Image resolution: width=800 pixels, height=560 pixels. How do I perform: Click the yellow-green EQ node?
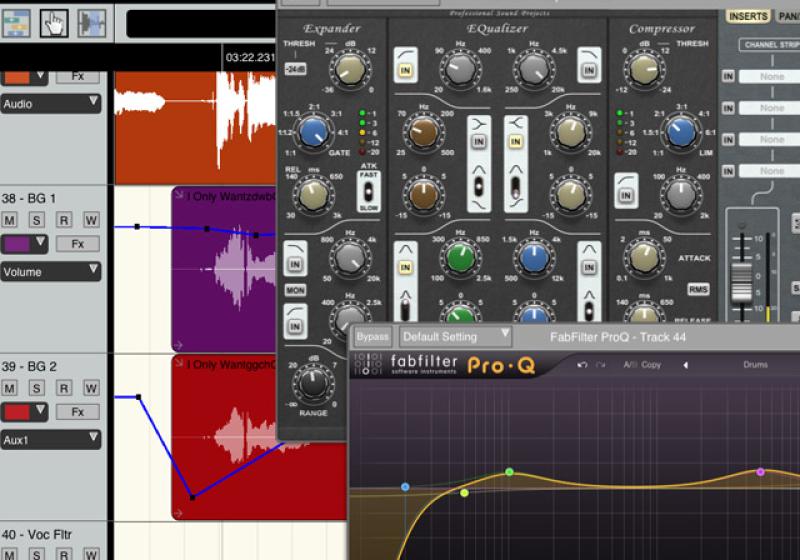tap(464, 493)
